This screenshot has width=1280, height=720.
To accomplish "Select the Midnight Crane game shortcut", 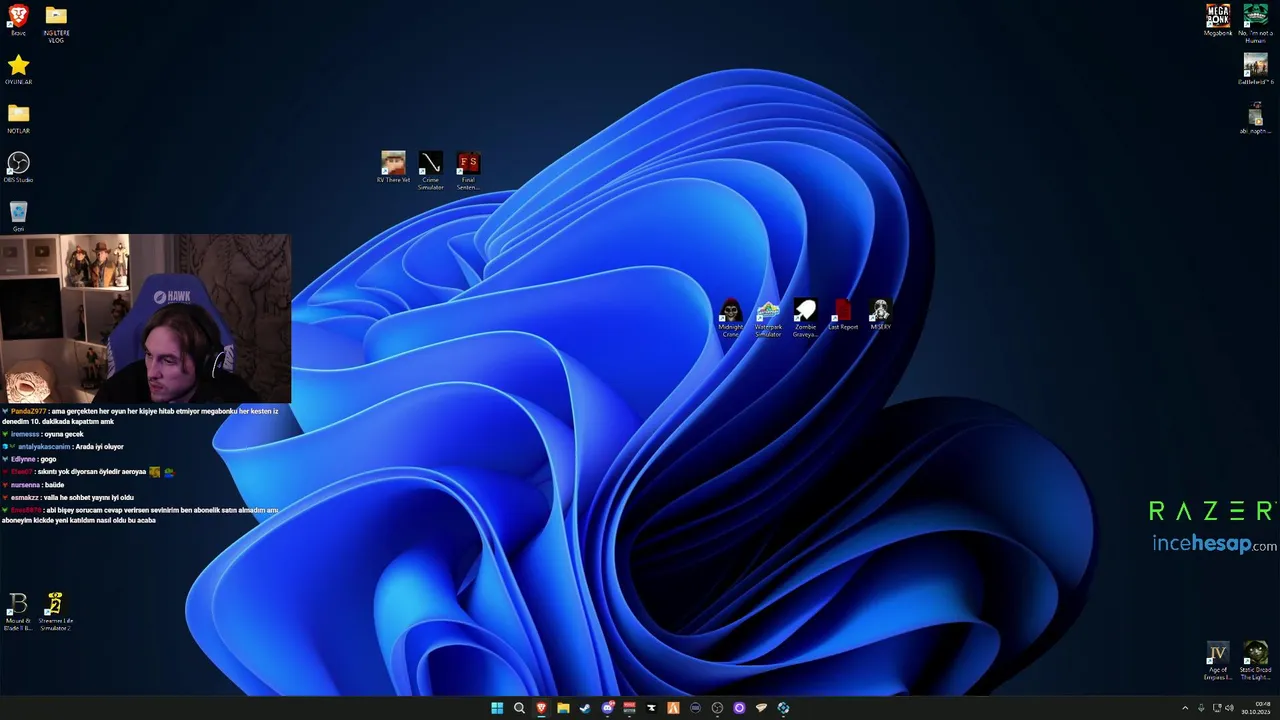I will [x=731, y=317].
